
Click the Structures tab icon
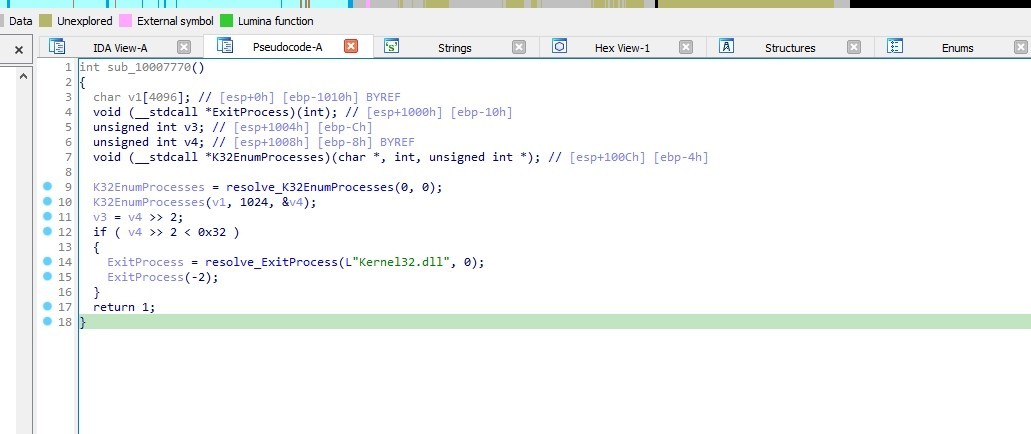click(726, 46)
